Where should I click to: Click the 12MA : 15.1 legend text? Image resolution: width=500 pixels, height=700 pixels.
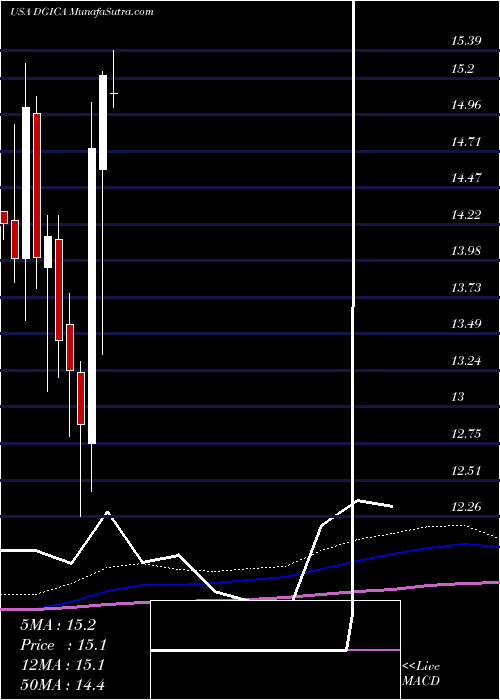coord(63,665)
